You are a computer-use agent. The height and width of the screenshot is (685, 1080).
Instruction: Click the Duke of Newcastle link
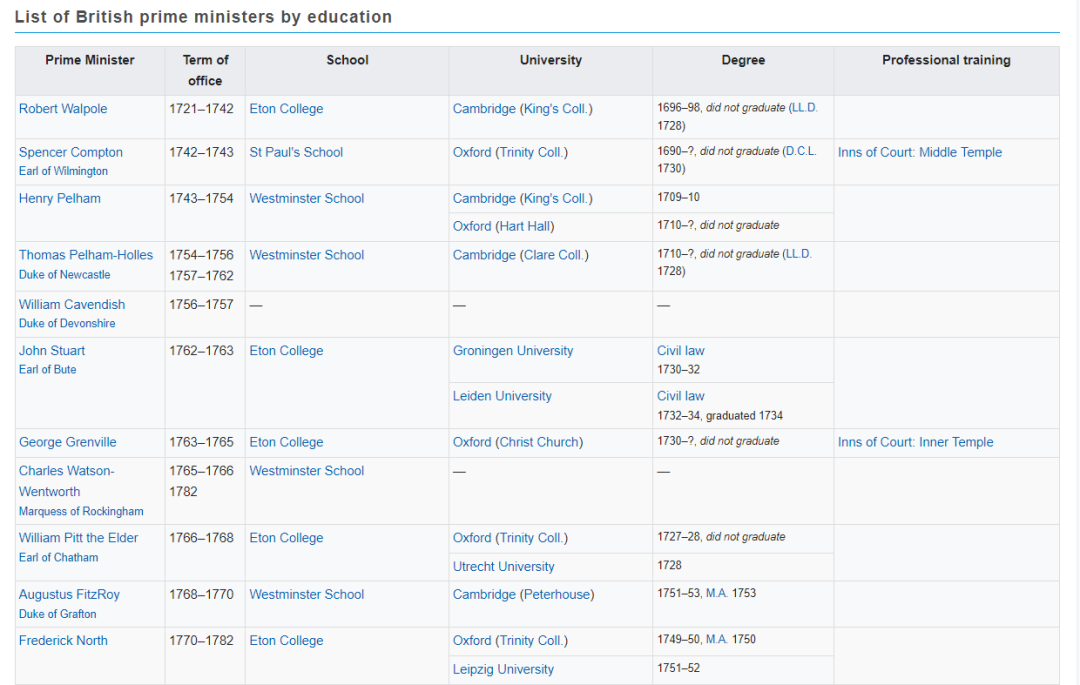tap(64, 274)
